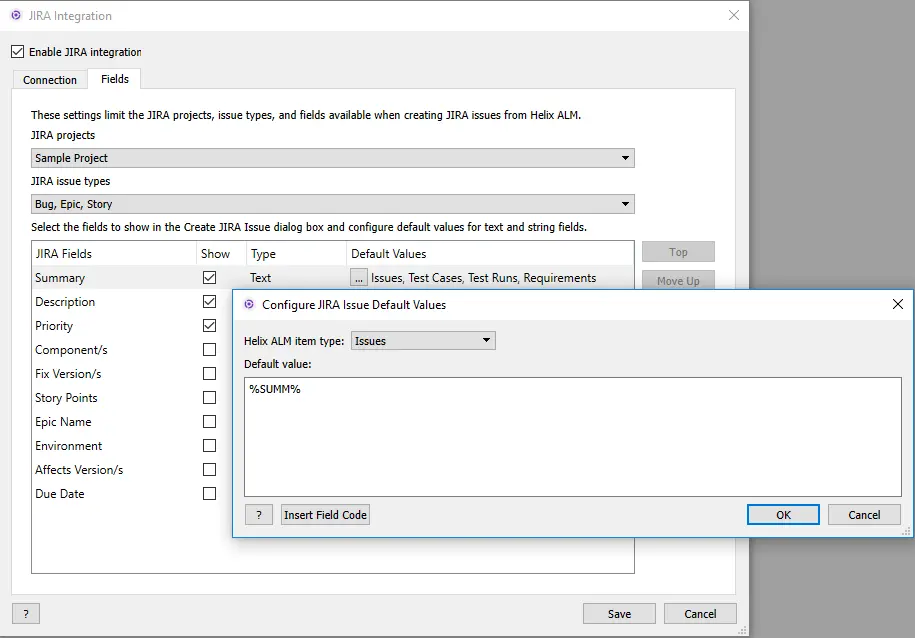Viewport: 915px width, 638px height.
Task: Close the JIRA Integration window
Action: [734, 15]
